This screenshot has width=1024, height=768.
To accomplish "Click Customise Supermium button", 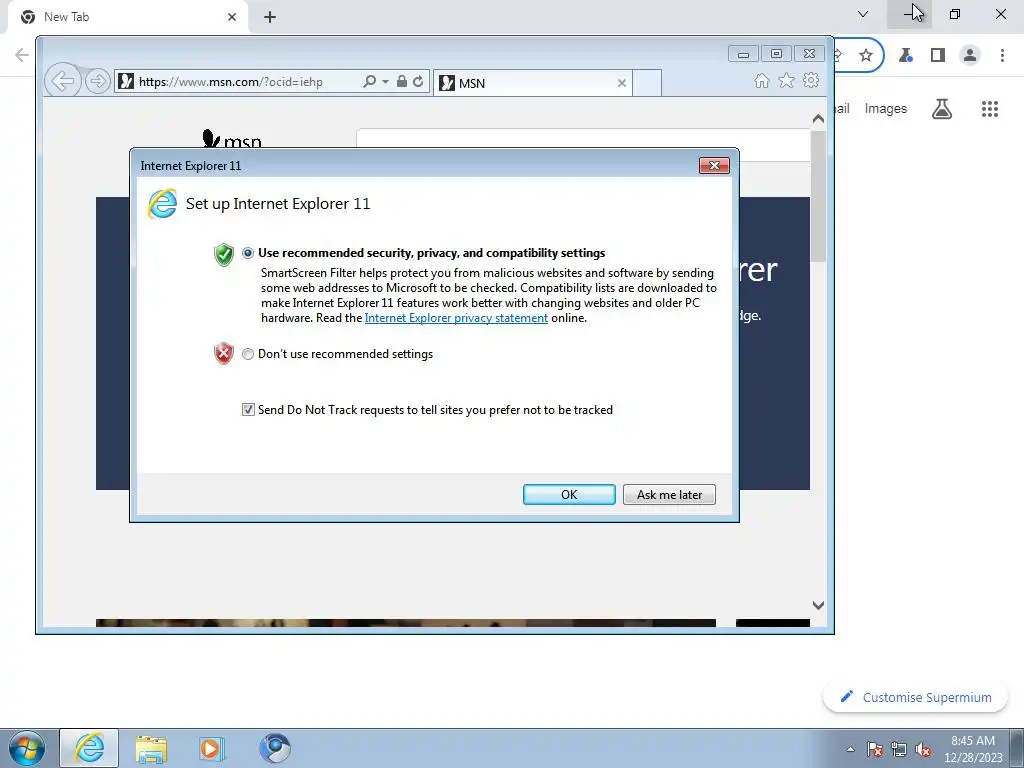I will [916, 697].
